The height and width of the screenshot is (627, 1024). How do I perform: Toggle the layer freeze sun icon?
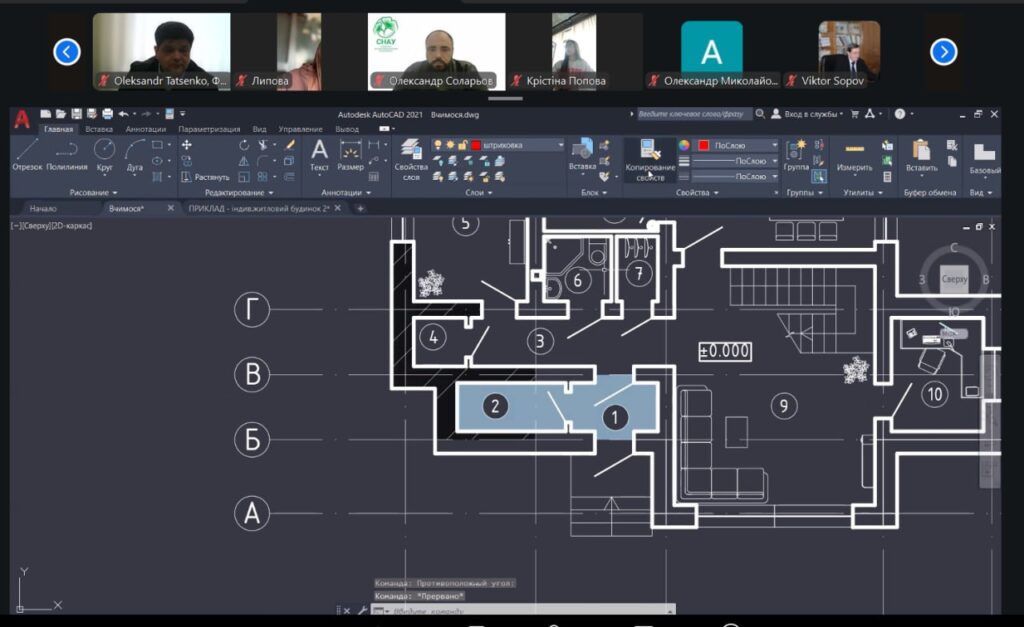pyautogui.click(x=450, y=145)
